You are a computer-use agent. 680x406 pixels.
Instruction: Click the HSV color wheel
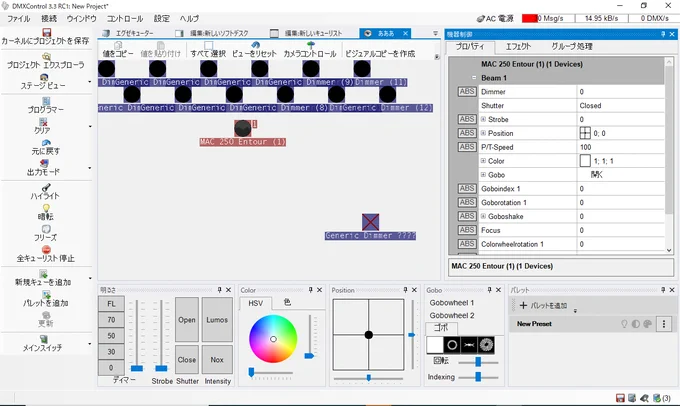pyautogui.click(x=273, y=339)
